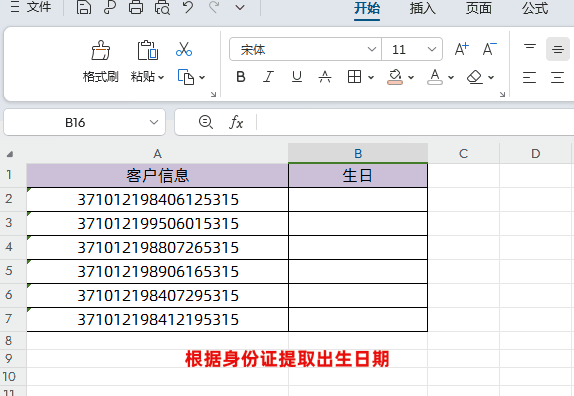
Task: Click the fx insert function icon
Action: click(236, 122)
